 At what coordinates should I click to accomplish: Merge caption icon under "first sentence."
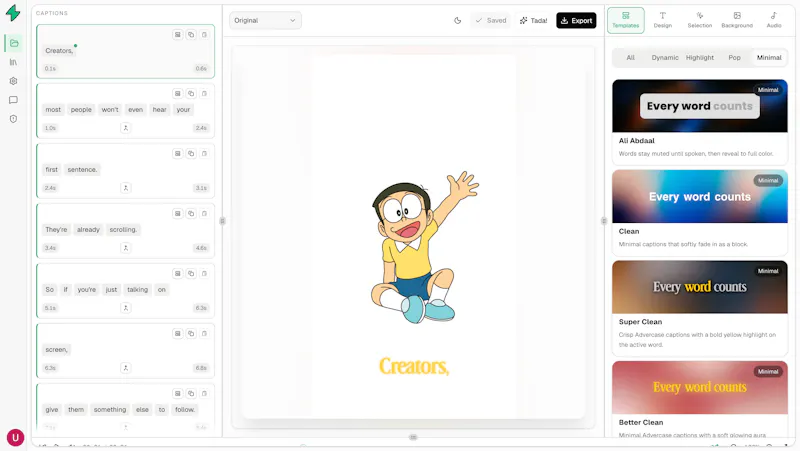126,188
